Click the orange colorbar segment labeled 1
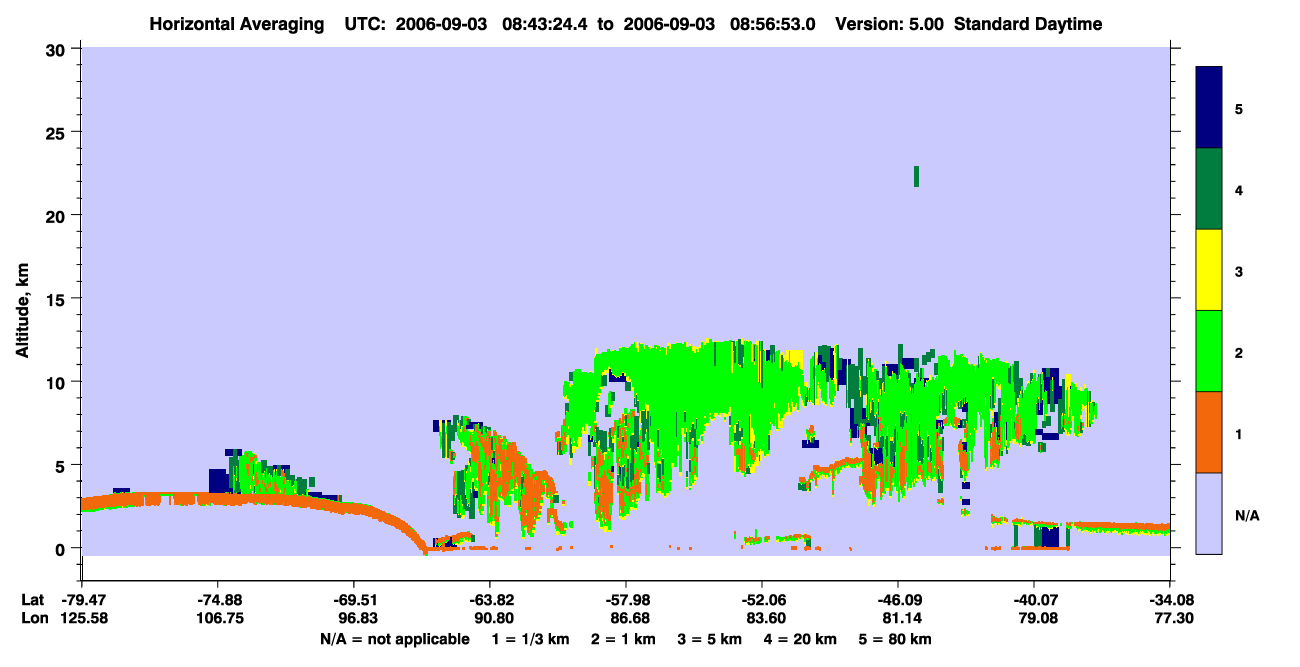The height and width of the screenshot is (667, 1300). (1209, 432)
